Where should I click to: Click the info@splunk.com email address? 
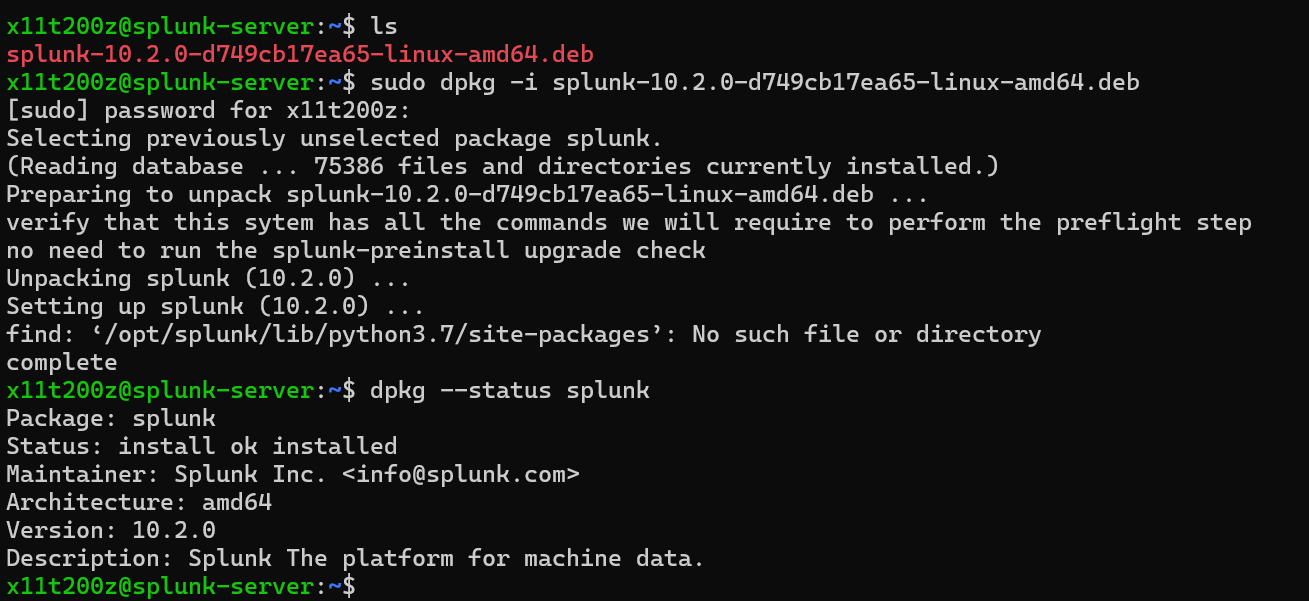(x=460, y=474)
